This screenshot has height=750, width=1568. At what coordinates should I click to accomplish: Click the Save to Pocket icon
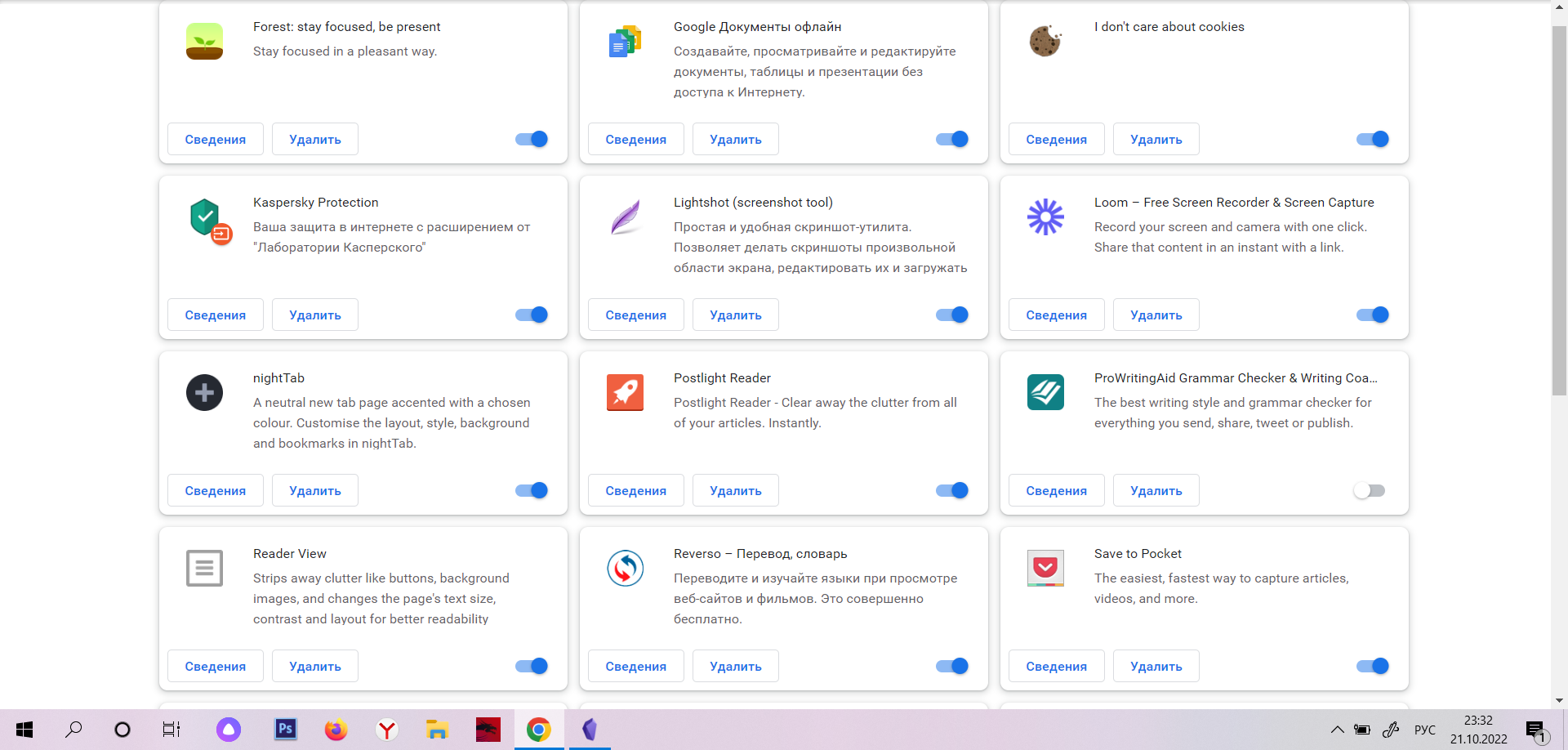(x=1045, y=569)
